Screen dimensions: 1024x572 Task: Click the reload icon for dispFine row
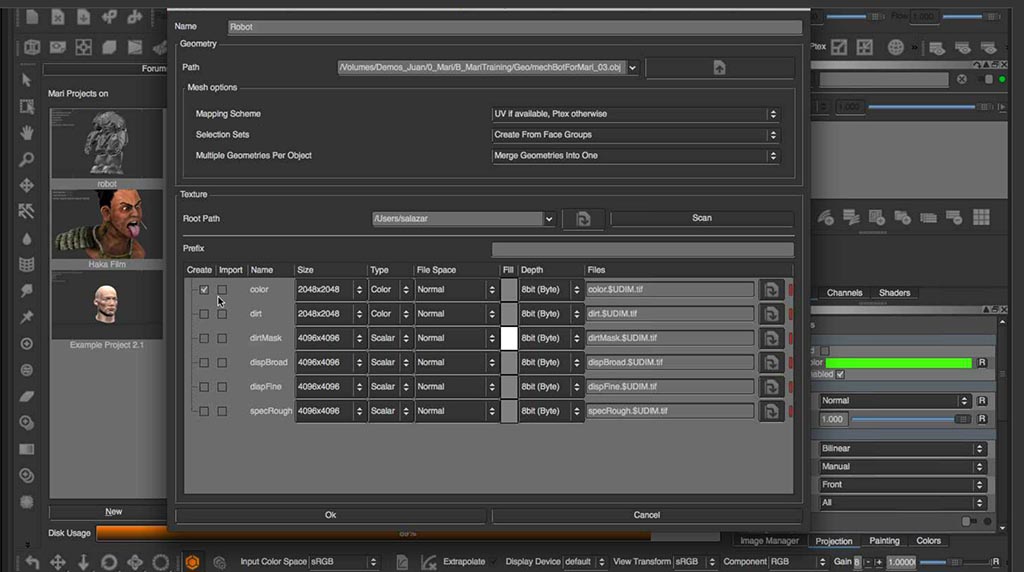pyautogui.click(x=771, y=387)
